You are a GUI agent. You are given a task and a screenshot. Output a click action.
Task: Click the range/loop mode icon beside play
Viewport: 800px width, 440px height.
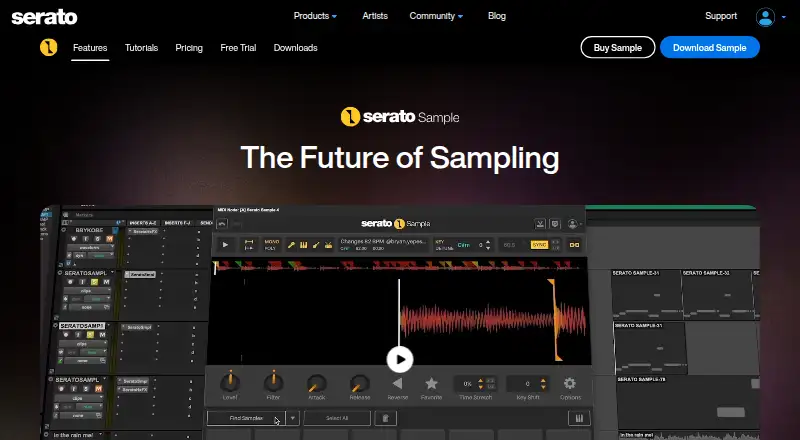click(x=249, y=245)
